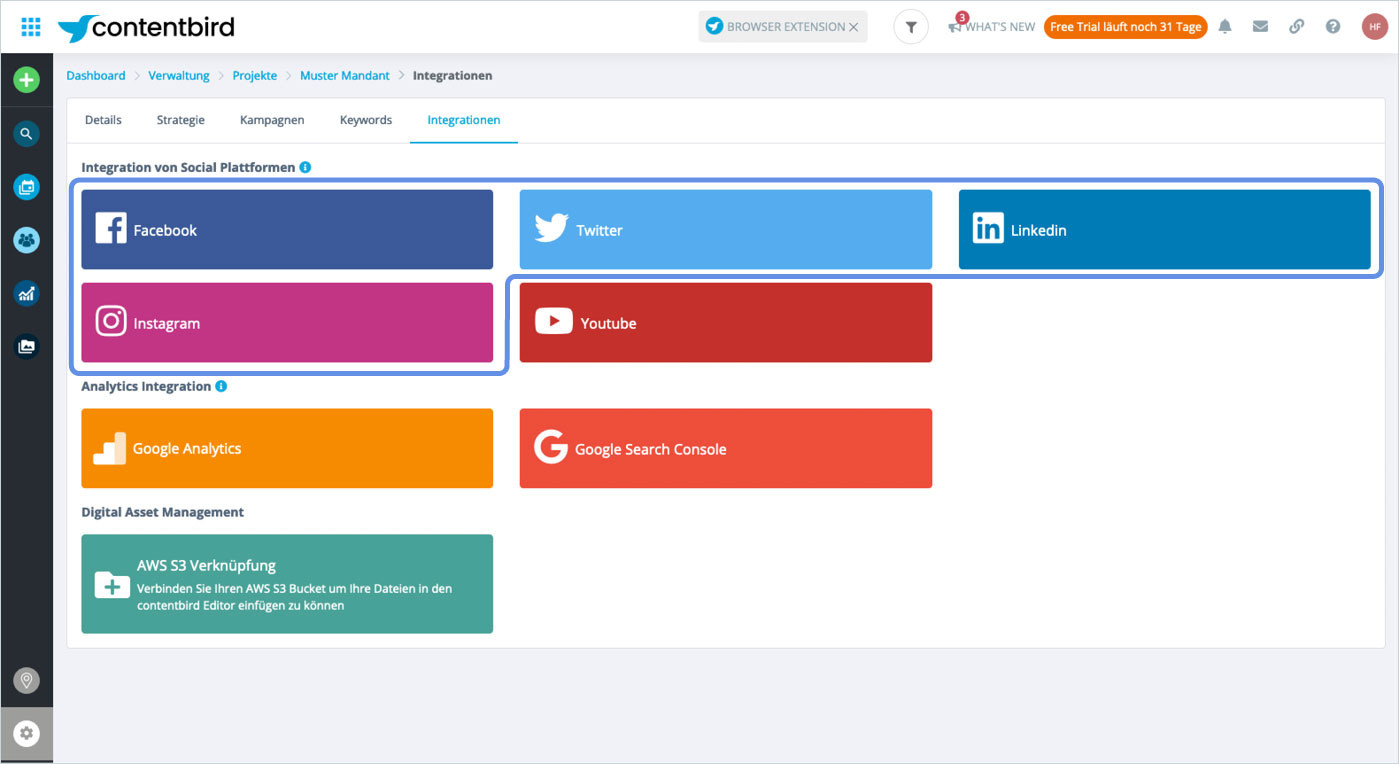
Task: Go to Muster Mandant breadcrumb
Action: click(x=345, y=75)
